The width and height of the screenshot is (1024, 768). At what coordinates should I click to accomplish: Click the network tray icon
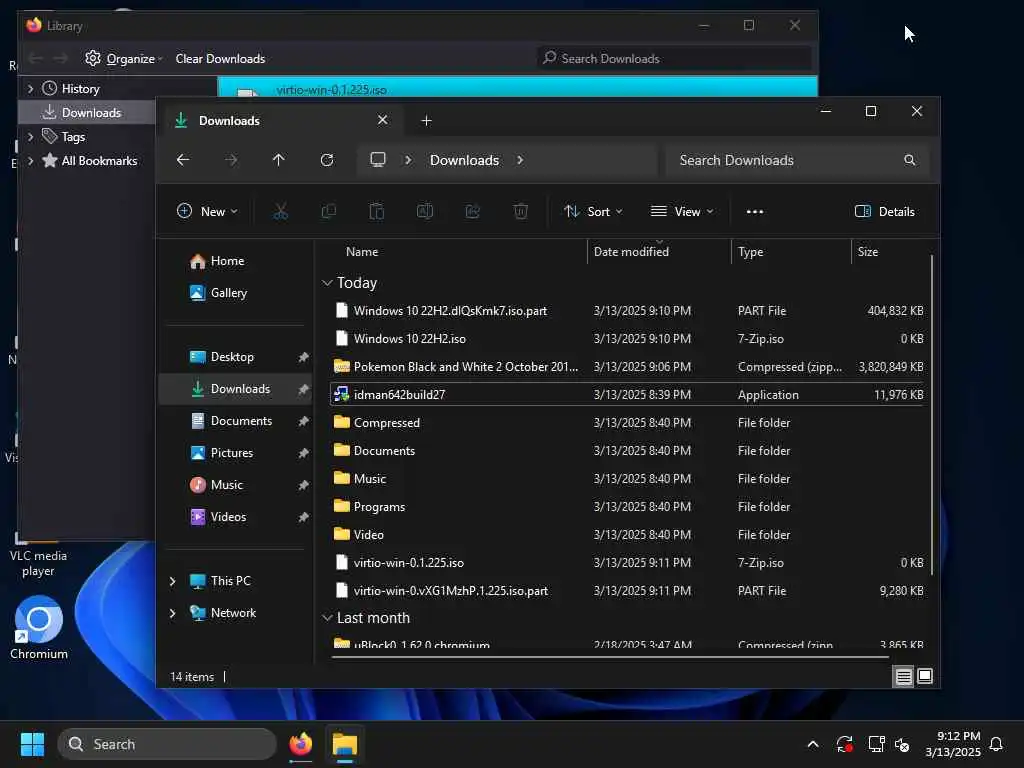pos(876,744)
